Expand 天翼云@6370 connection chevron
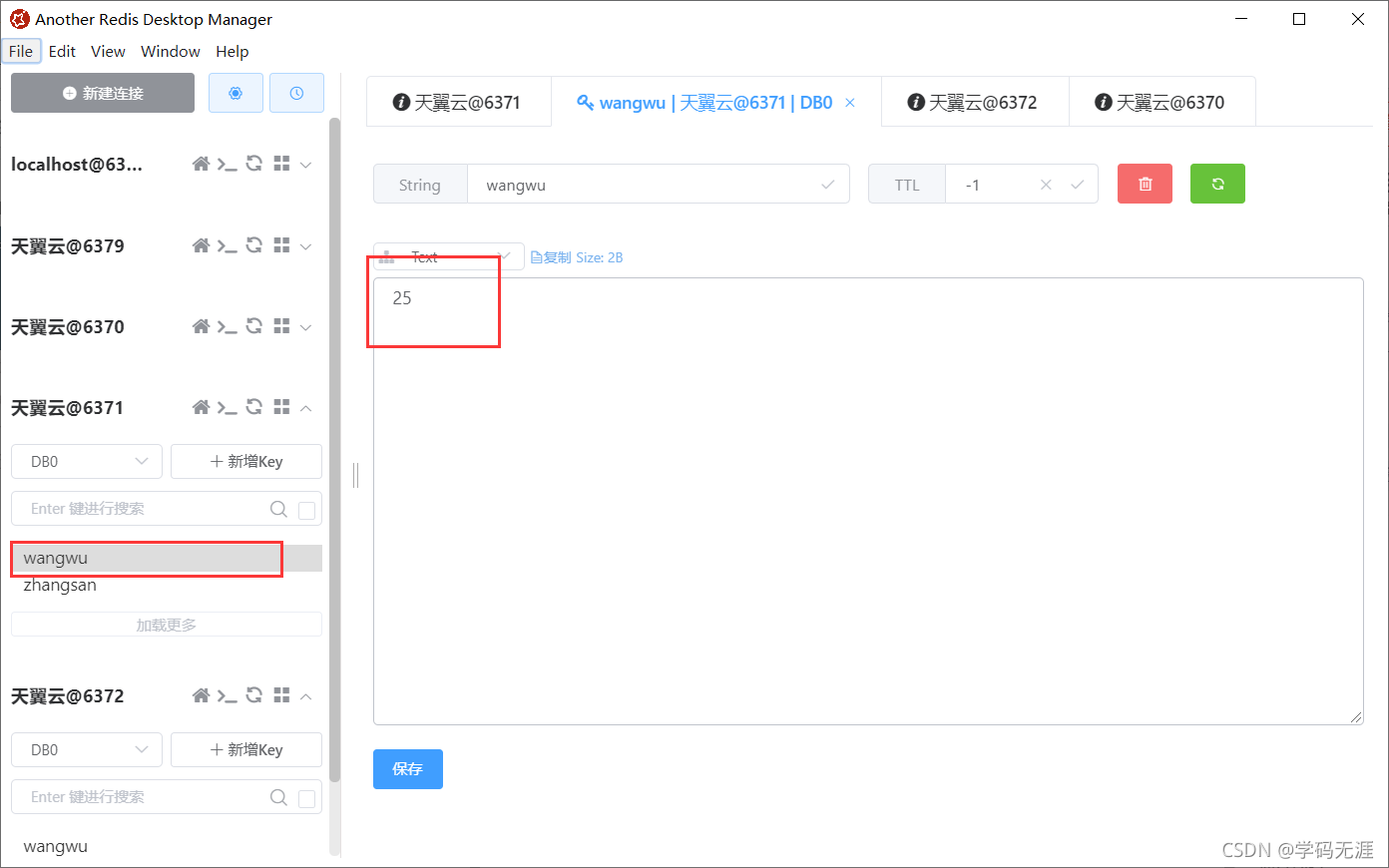Screen dimensions: 1389x868 pos(306,327)
